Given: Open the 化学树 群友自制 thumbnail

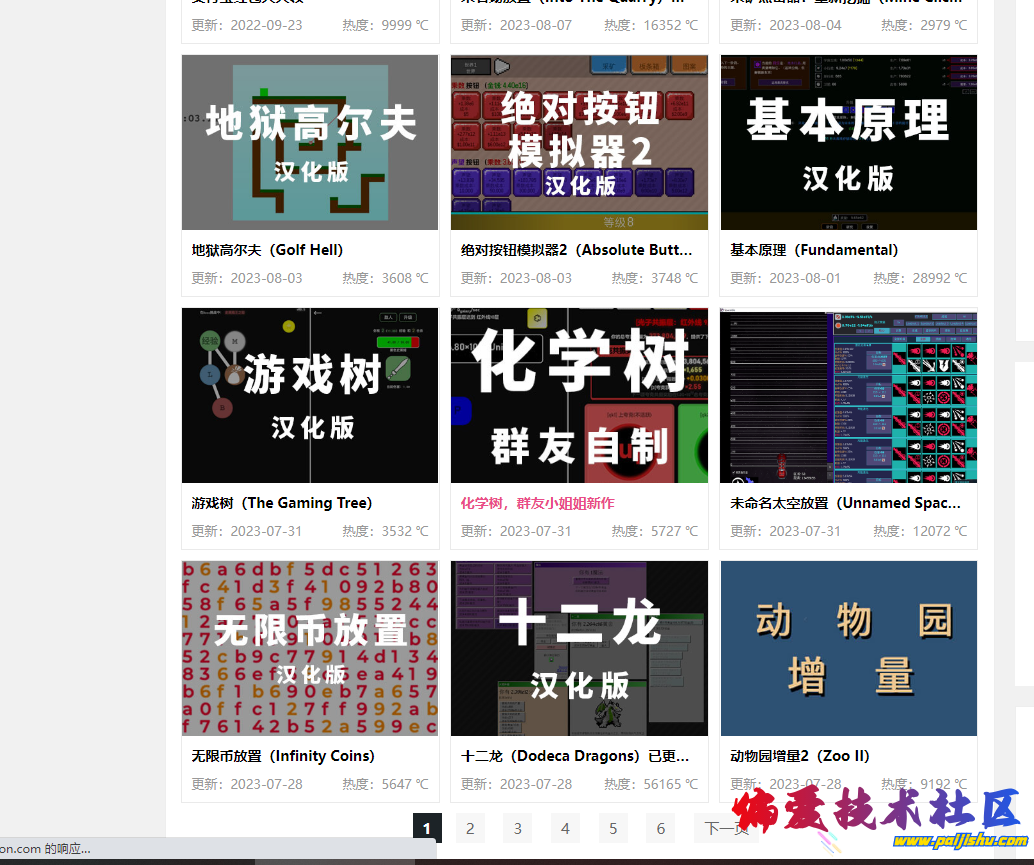Looking at the screenshot, I should click(x=579, y=396).
